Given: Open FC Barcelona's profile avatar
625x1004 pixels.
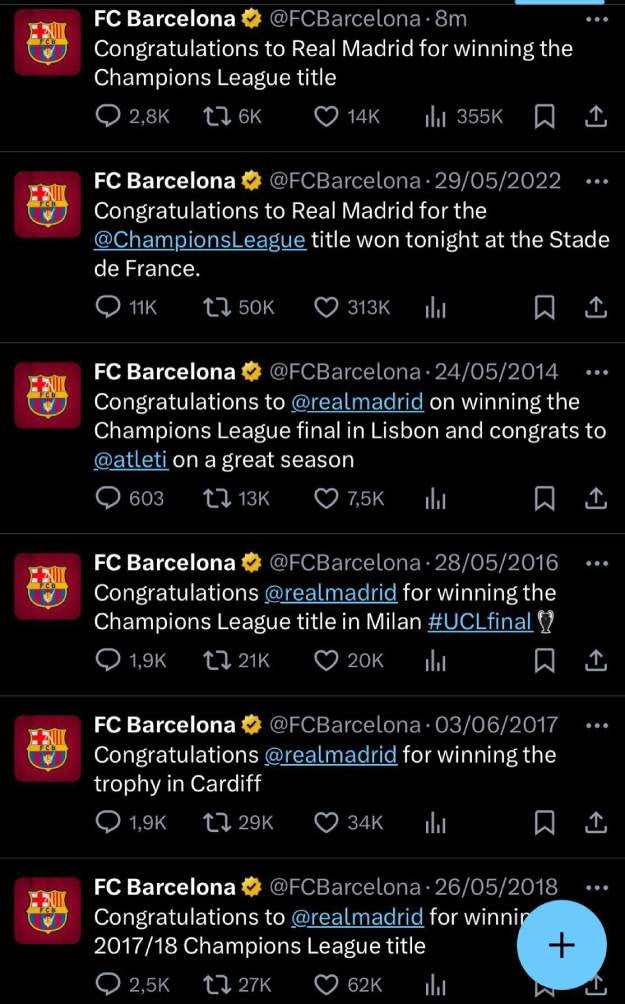Looking at the screenshot, I should tap(47, 42).
